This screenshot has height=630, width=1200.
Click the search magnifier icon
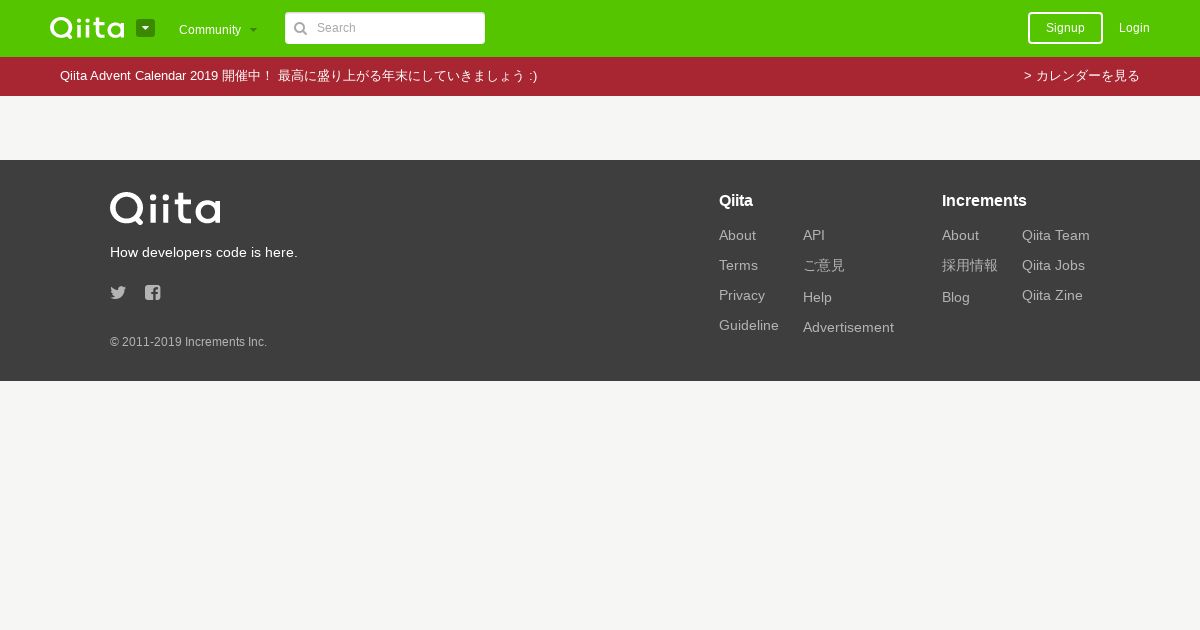300,28
